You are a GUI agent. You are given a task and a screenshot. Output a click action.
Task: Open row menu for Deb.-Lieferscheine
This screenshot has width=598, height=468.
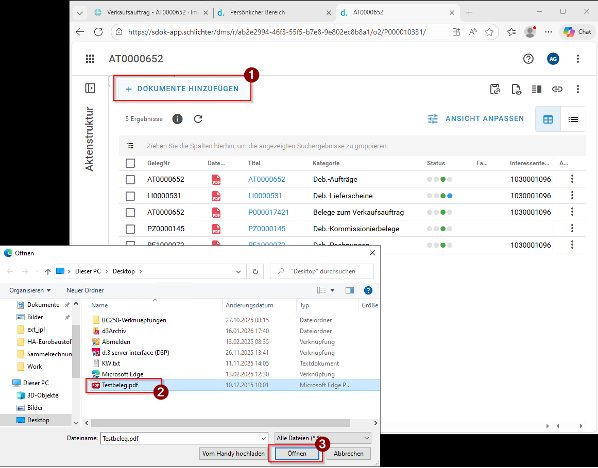[x=572, y=195]
